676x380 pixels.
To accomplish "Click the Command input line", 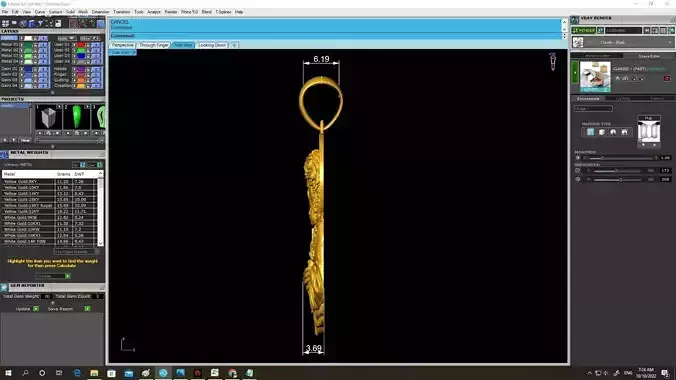I will 336,36.
